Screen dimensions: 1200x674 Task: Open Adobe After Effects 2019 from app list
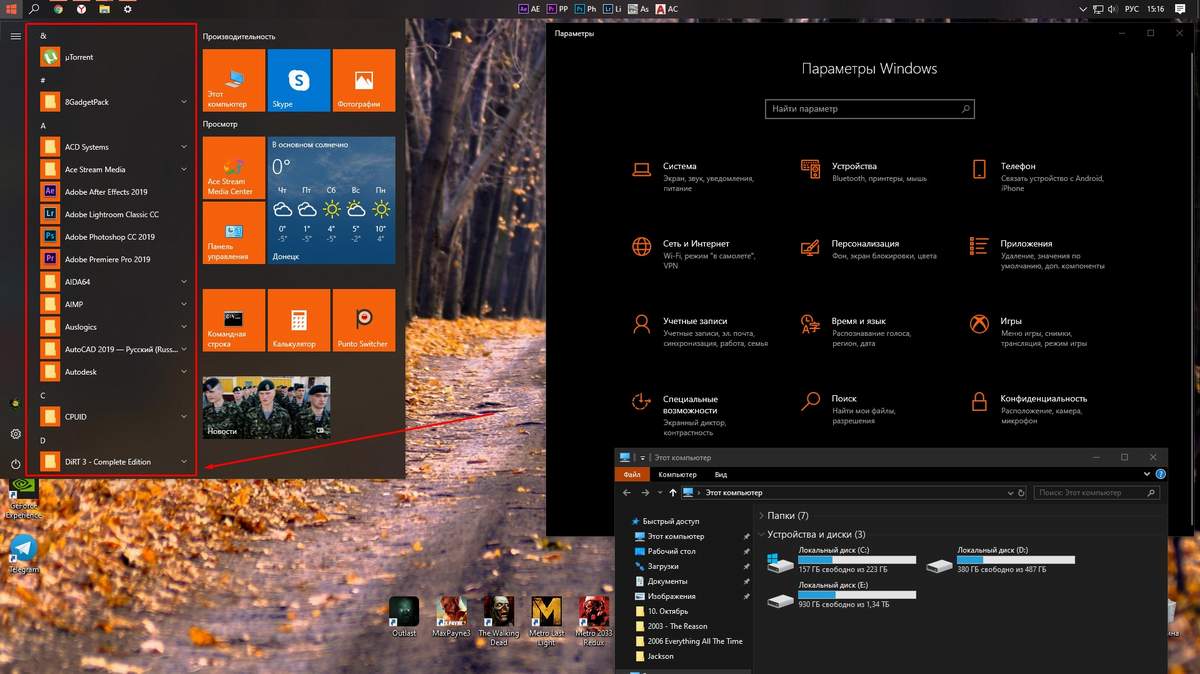click(x=105, y=192)
